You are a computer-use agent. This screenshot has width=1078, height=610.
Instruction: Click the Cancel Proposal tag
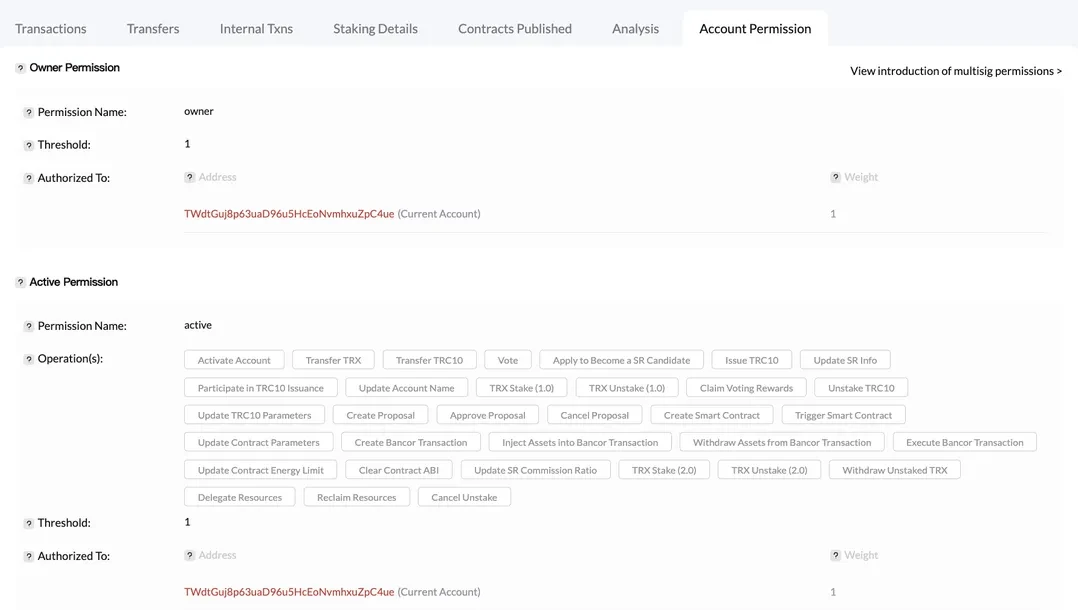pyautogui.click(x=595, y=415)
